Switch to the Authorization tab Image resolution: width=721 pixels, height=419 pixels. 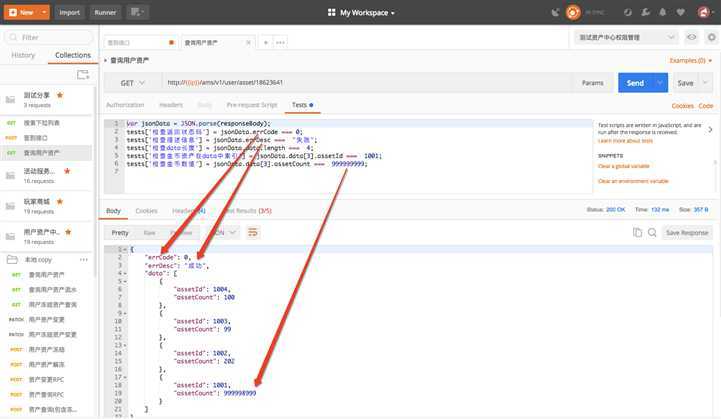pos(125,105)
